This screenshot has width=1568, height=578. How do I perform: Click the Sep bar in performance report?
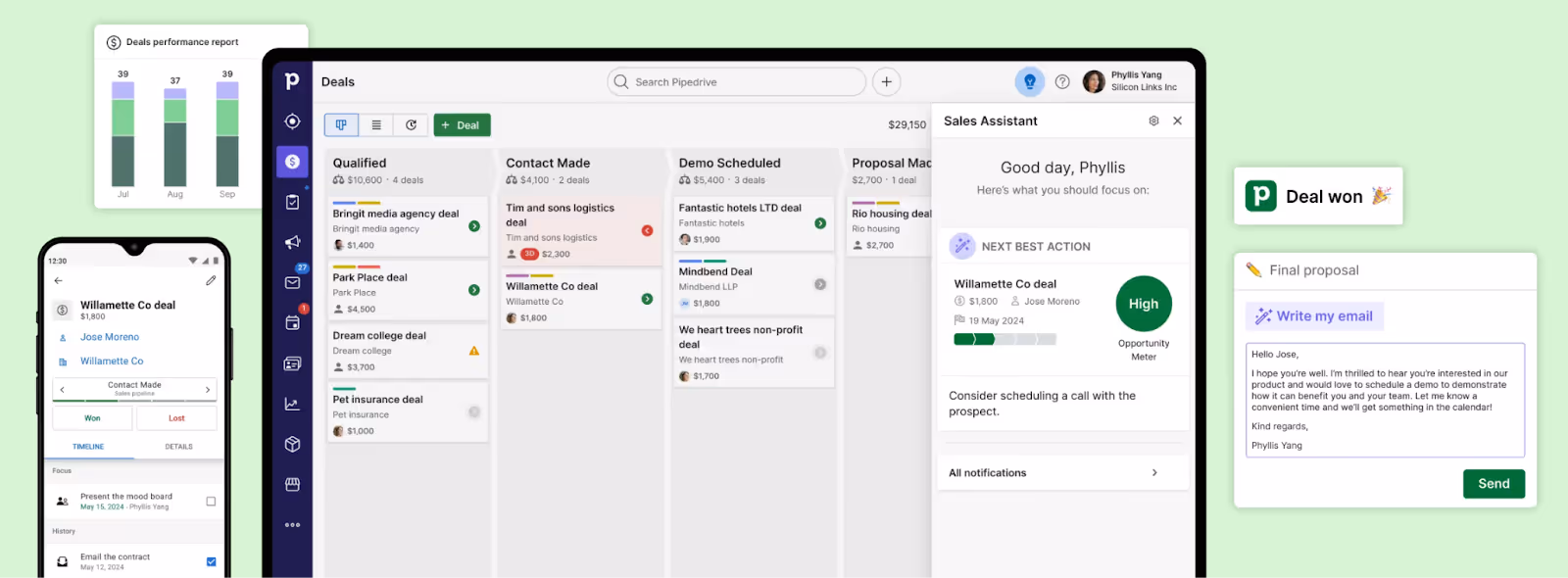(x=227, y=134)
